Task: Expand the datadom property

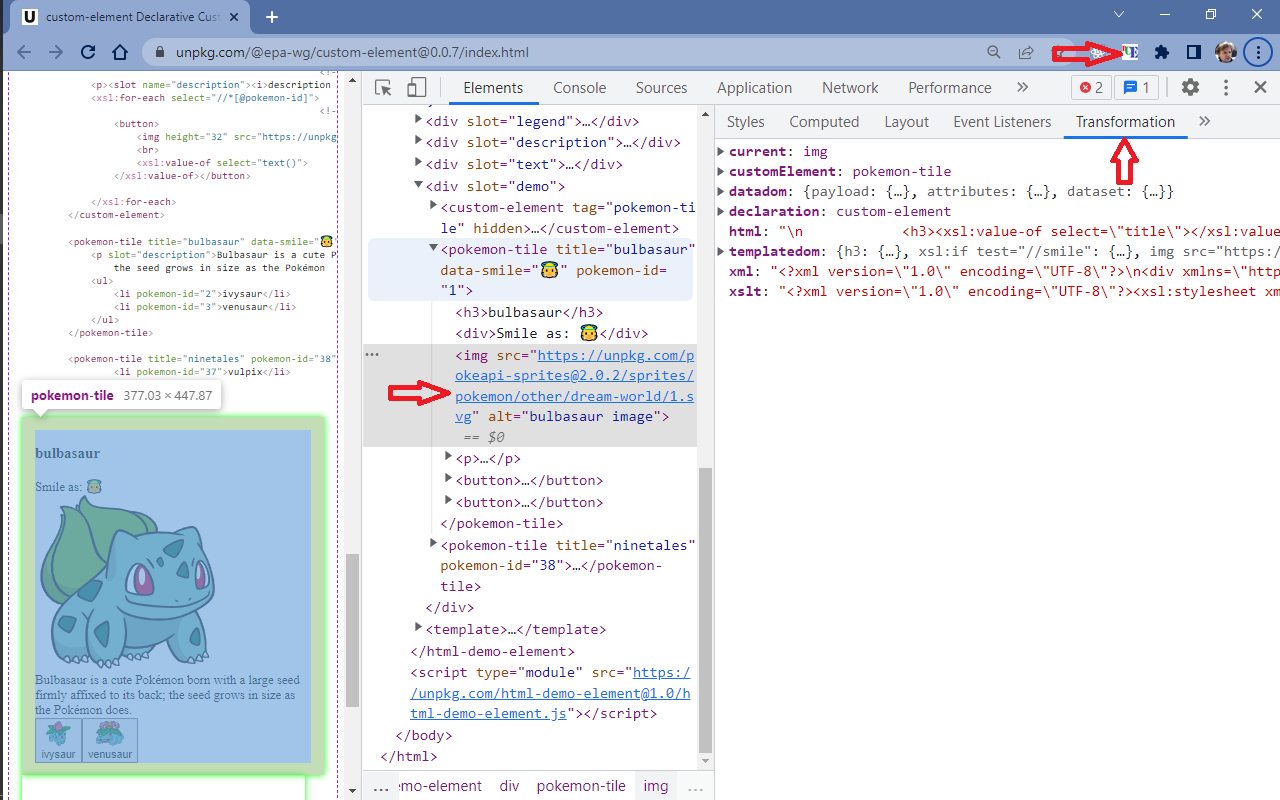Action: [720, 191]
